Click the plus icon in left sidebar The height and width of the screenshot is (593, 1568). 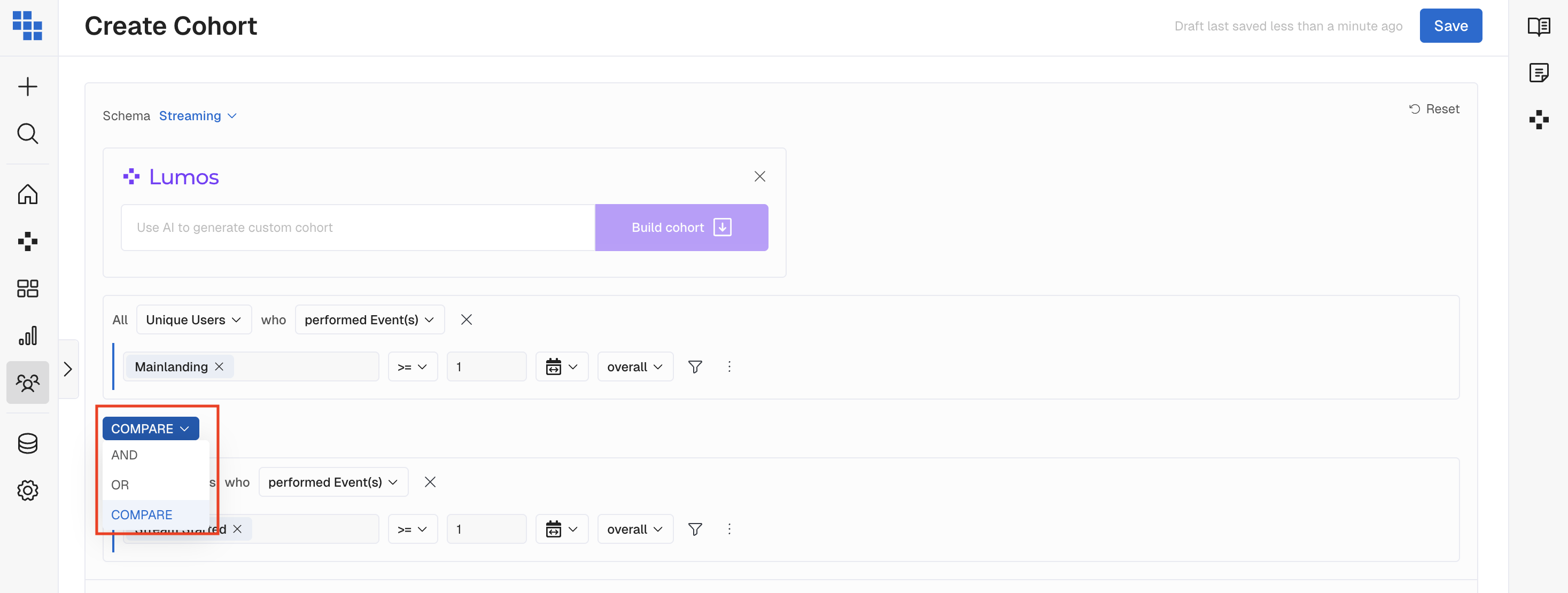27,87
